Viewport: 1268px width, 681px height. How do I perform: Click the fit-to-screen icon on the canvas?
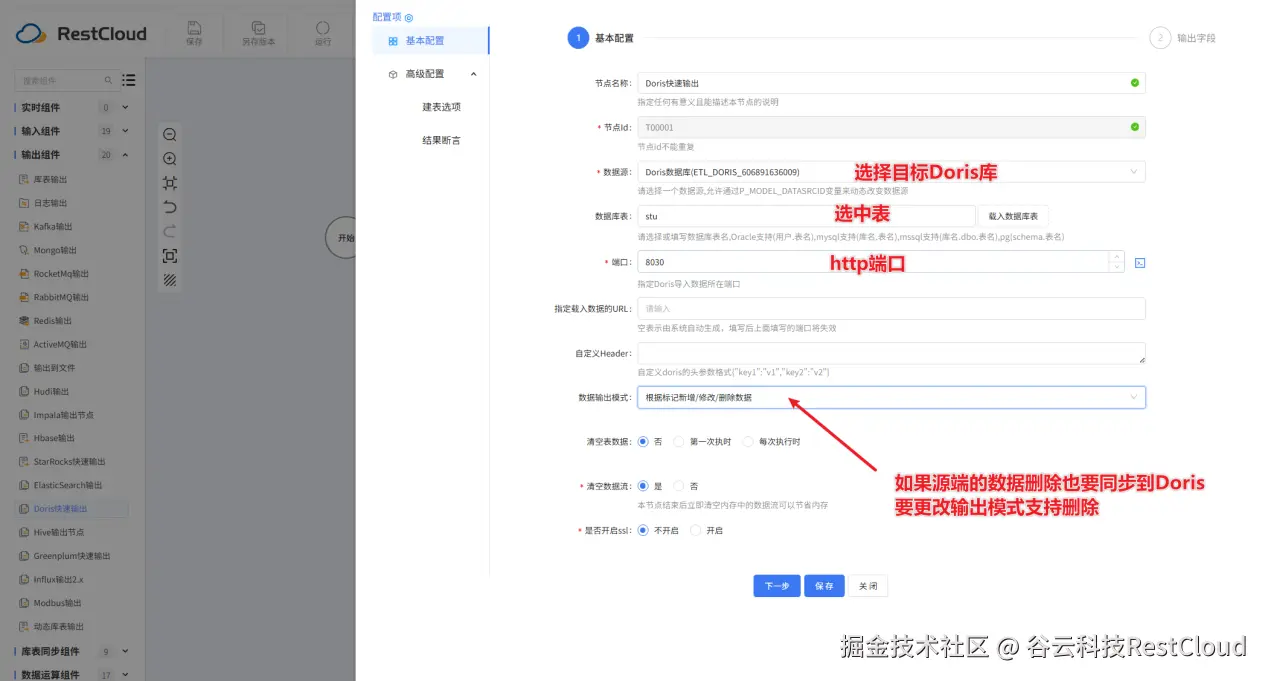coord(170,182)
